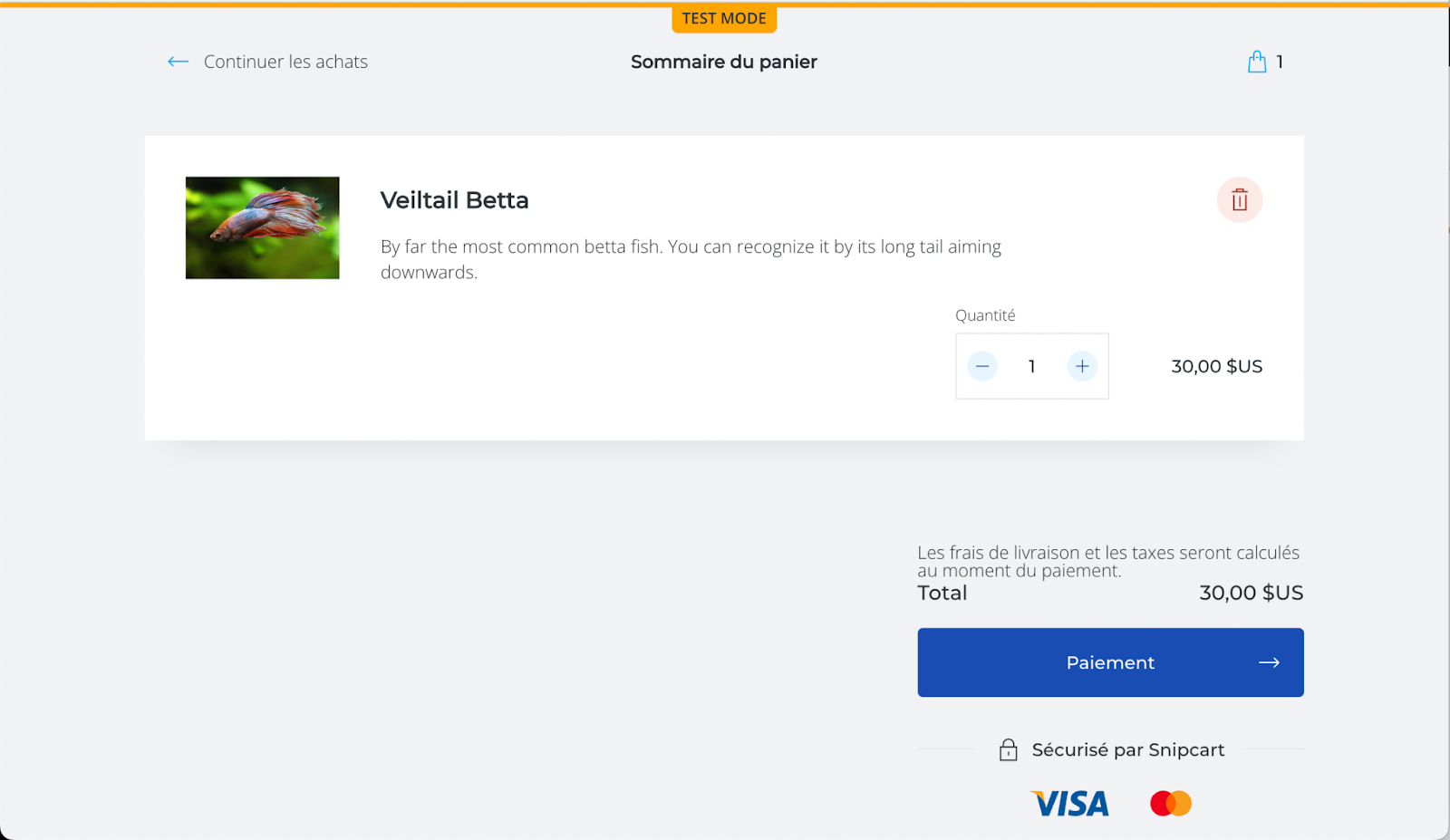The width and height of the screenshot is (1450, 840).
Task: Click the quantity value field
Action: click(x=1032, y=366)
